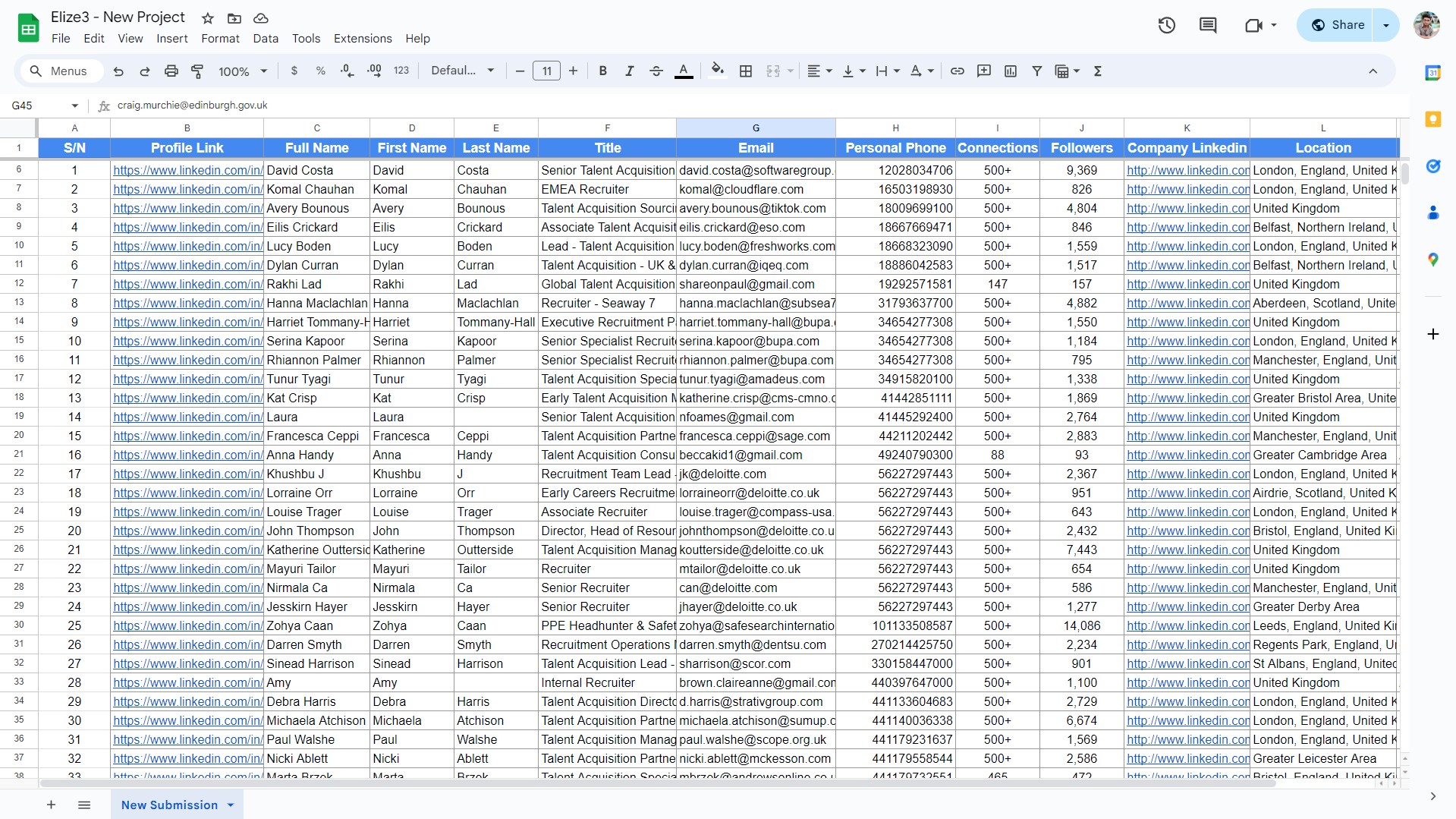Open the text color picker
The image size is (1456, 819).
684,71
